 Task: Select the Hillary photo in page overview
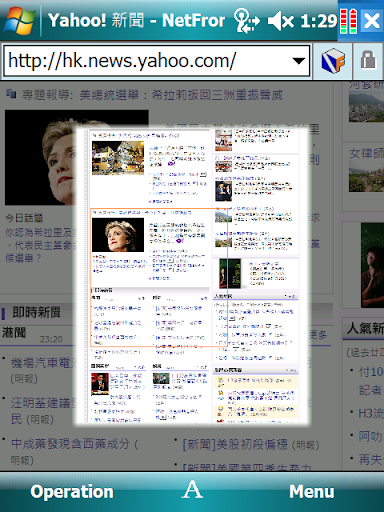click(x=118, y=235)
